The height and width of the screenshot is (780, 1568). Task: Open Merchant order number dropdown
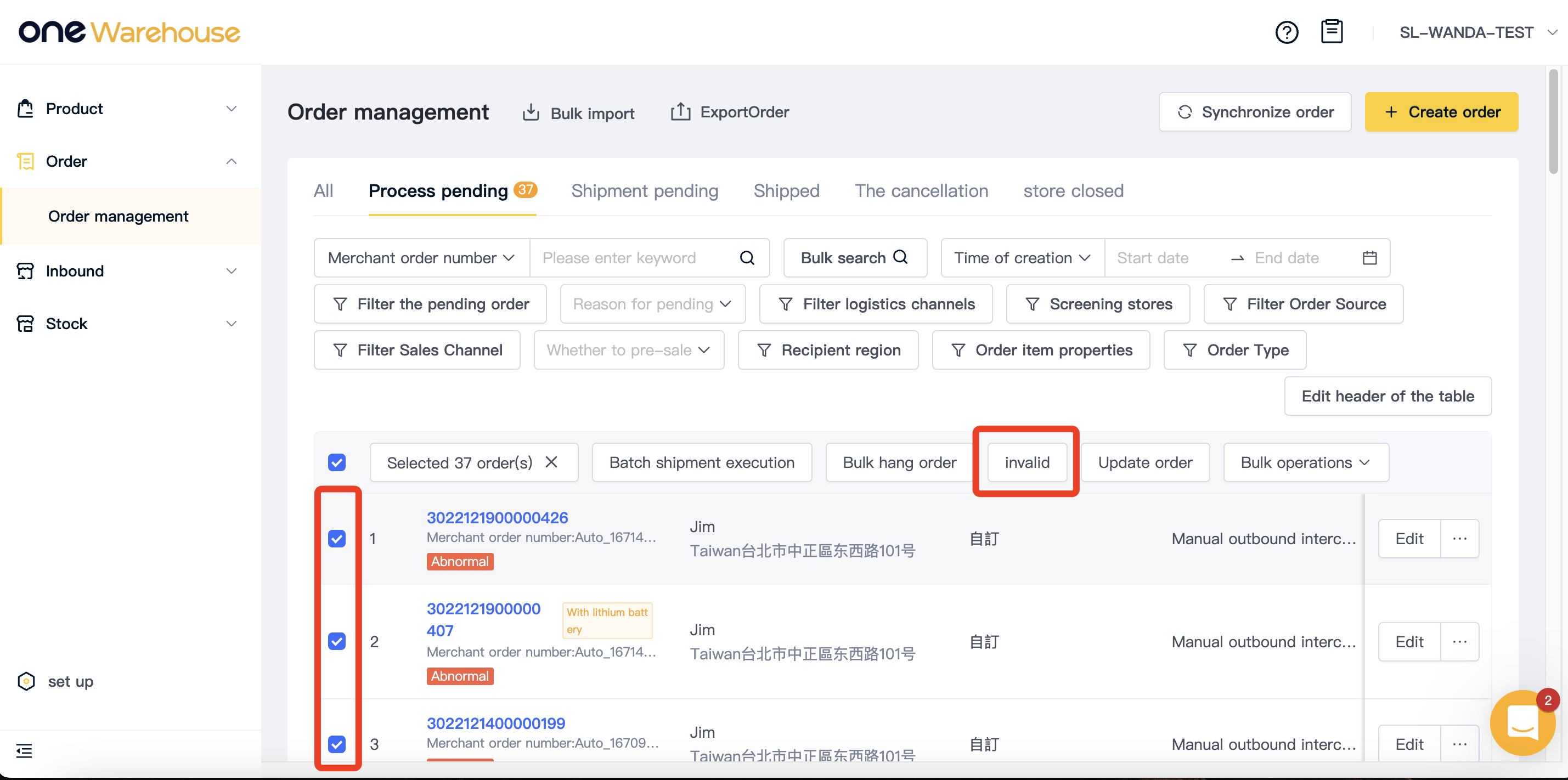coord(421,258)
